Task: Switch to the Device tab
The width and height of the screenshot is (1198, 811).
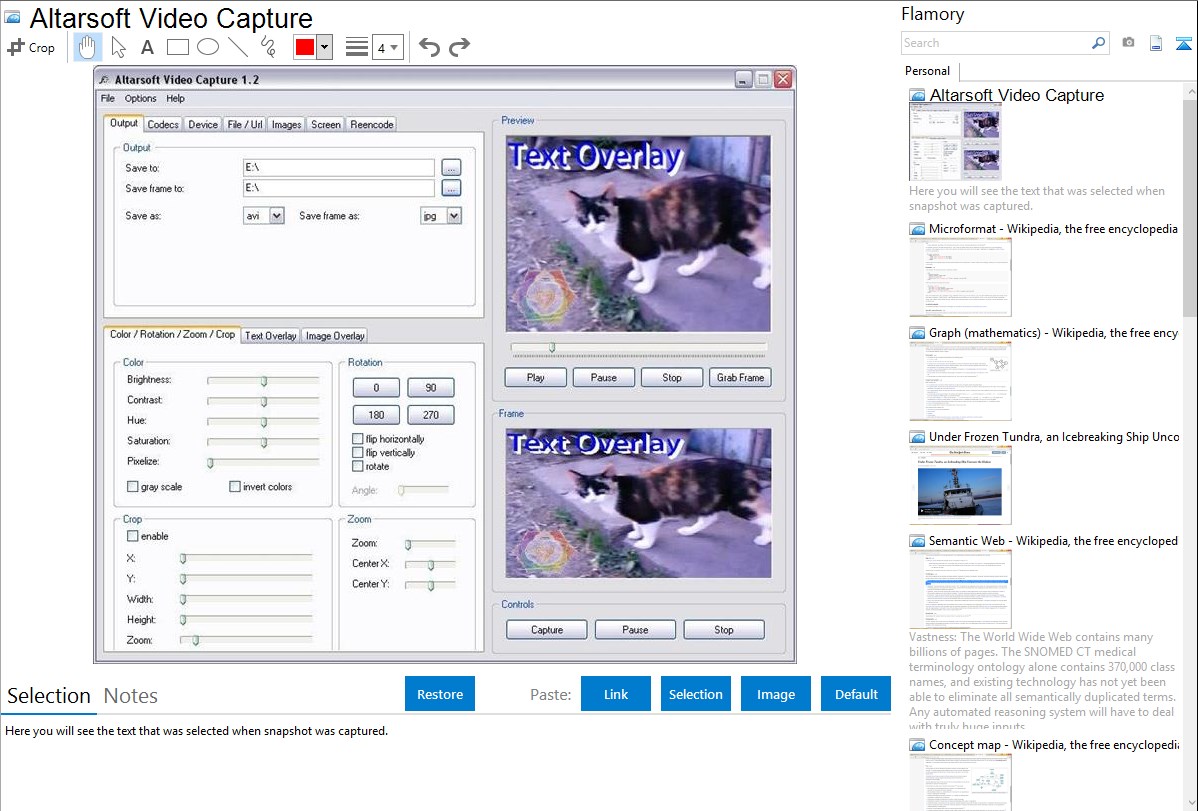Action: [202, 125]
